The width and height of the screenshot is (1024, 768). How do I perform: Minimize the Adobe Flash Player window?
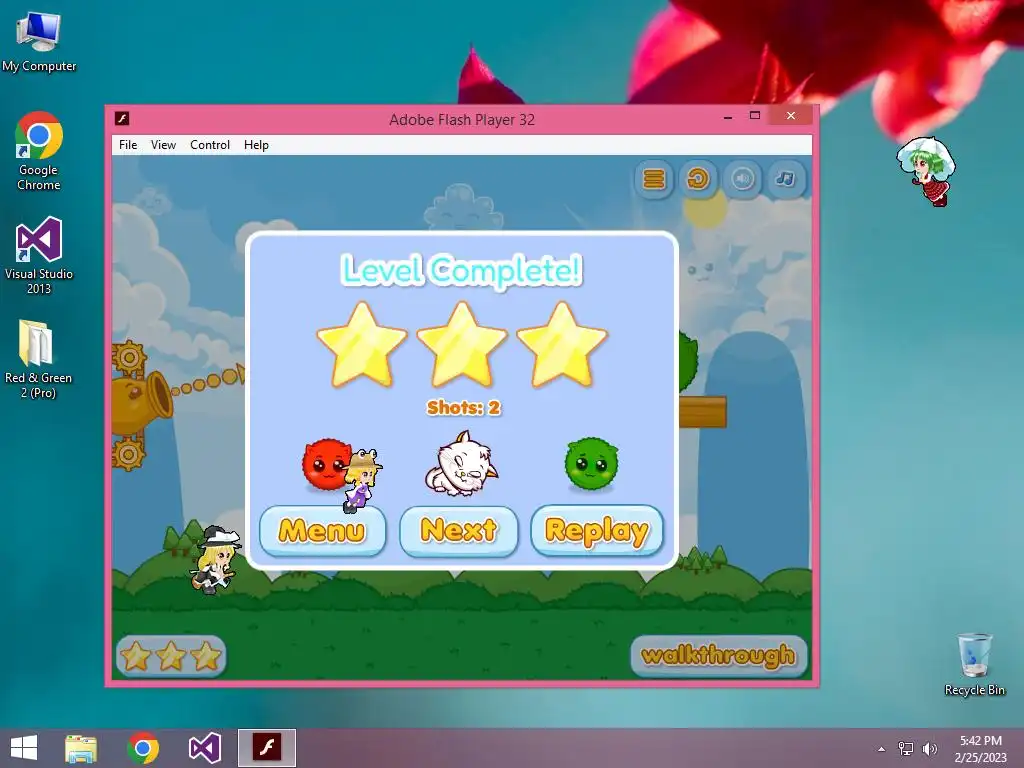(x=728, y=118)
